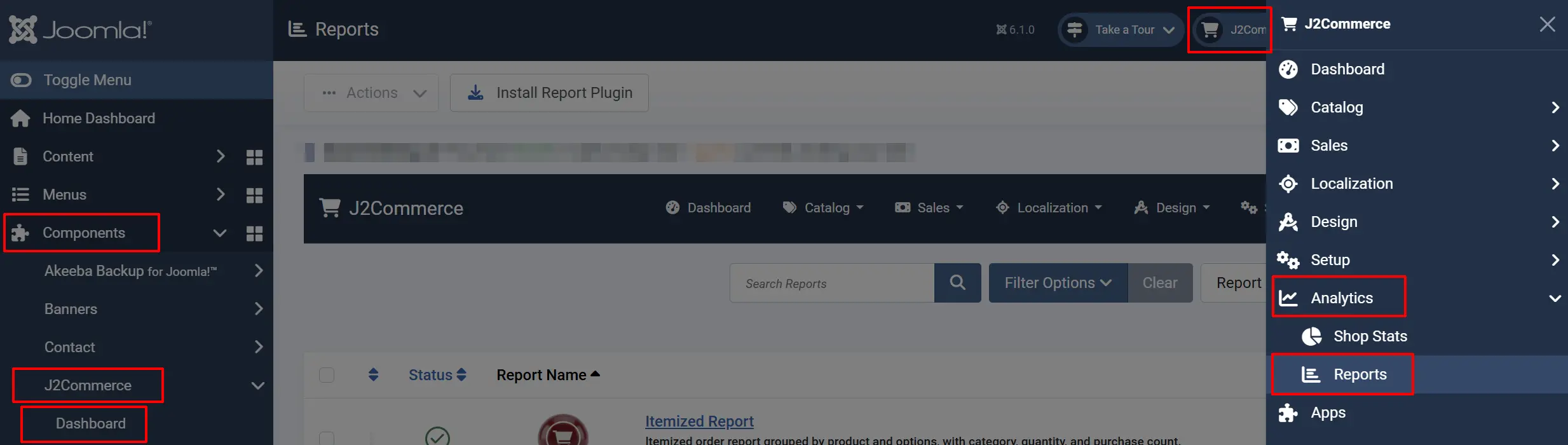Click the magnifier search button
This screenshot has width=1568, height=445.
coord(958,283)
